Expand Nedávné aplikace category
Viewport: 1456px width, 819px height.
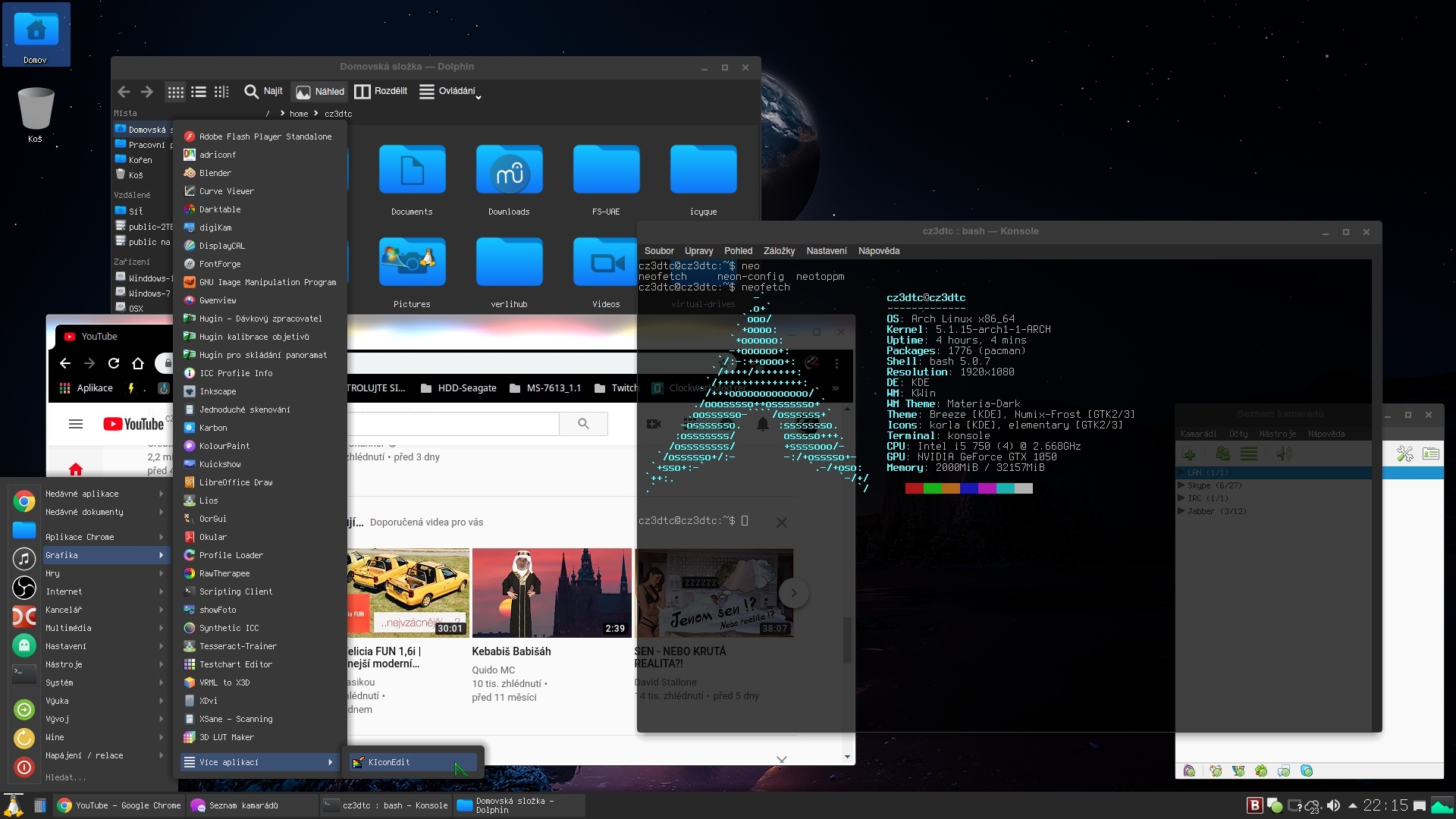tap(105, 494)
